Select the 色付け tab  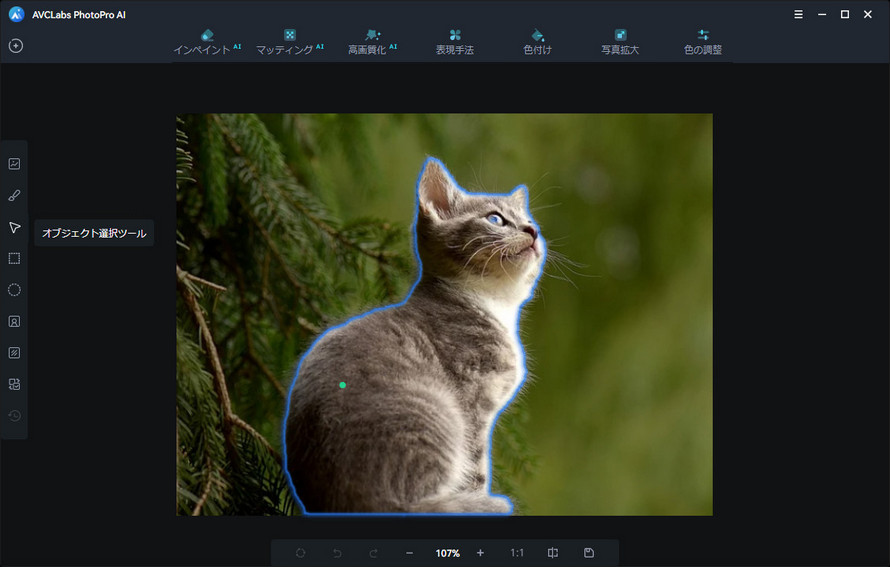pyautogui.click(x=538, y=43)
